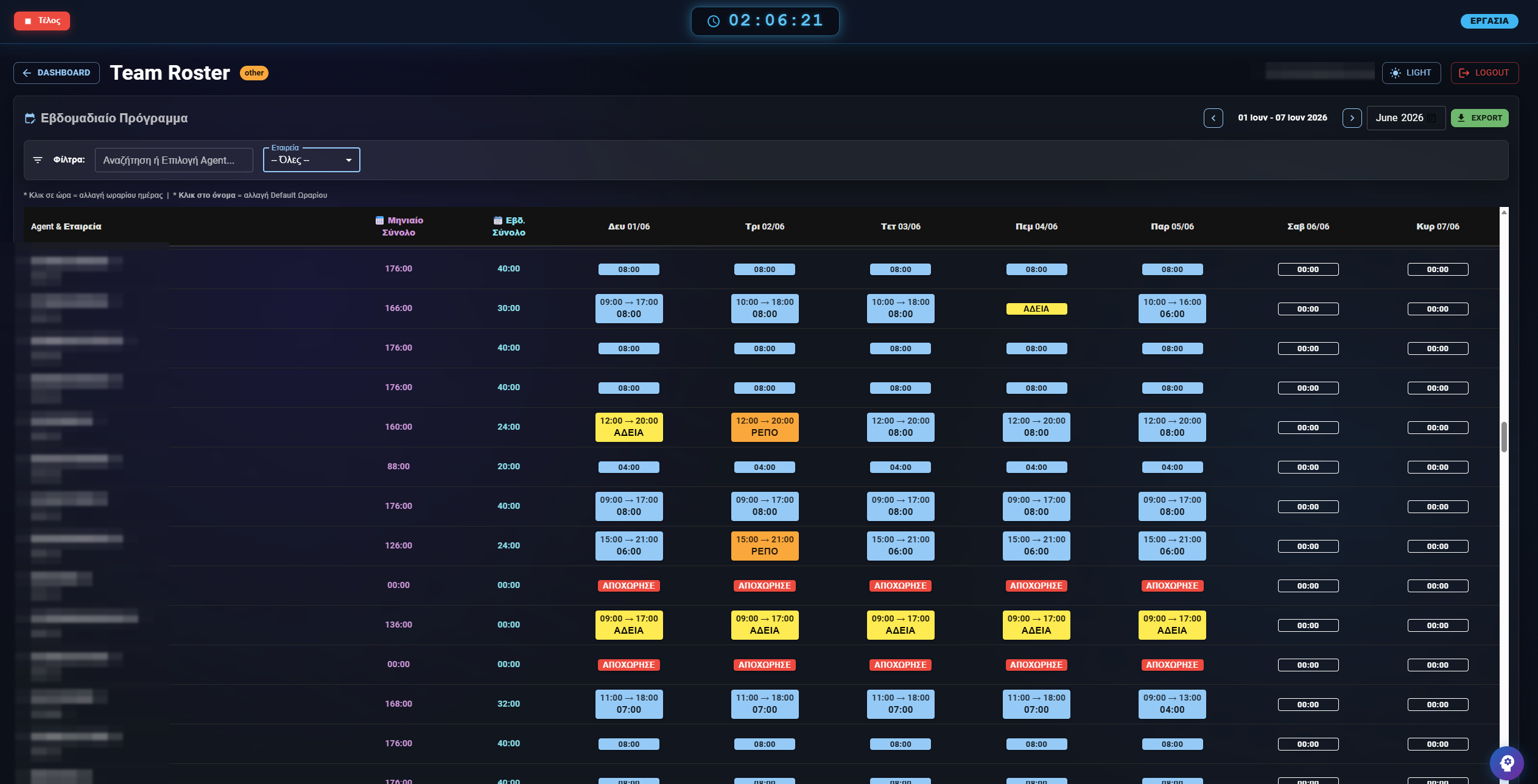Screen dimensions: 1538x784
Task: Advance to the next week with right chevron
Action: point(1352,118)
